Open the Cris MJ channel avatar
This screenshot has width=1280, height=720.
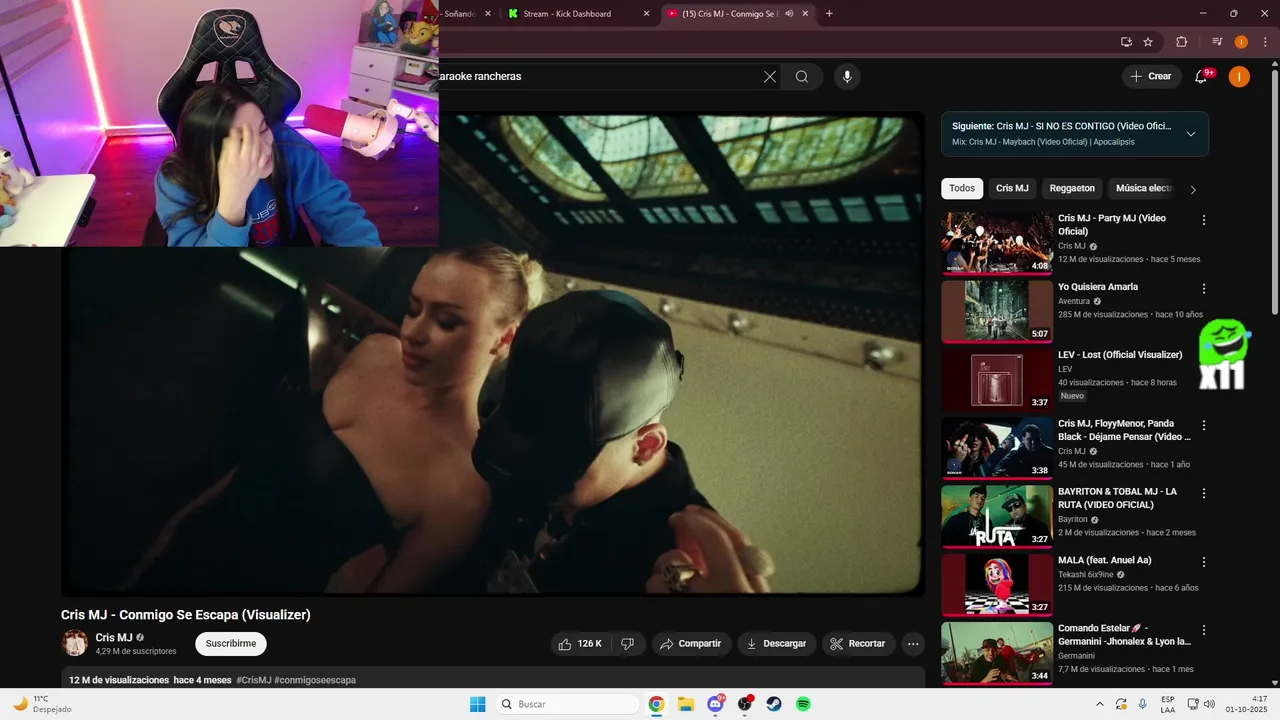pos(74,643)
